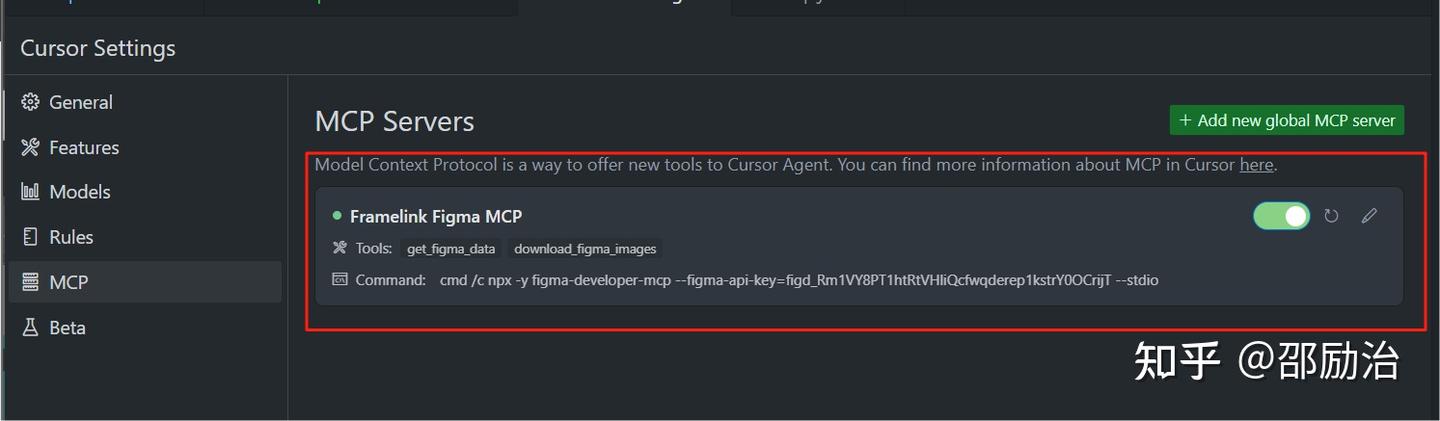This screenshot has height=421, width=1440.
Task: Open the Rules settings section
Action: [x=71, y=237]
